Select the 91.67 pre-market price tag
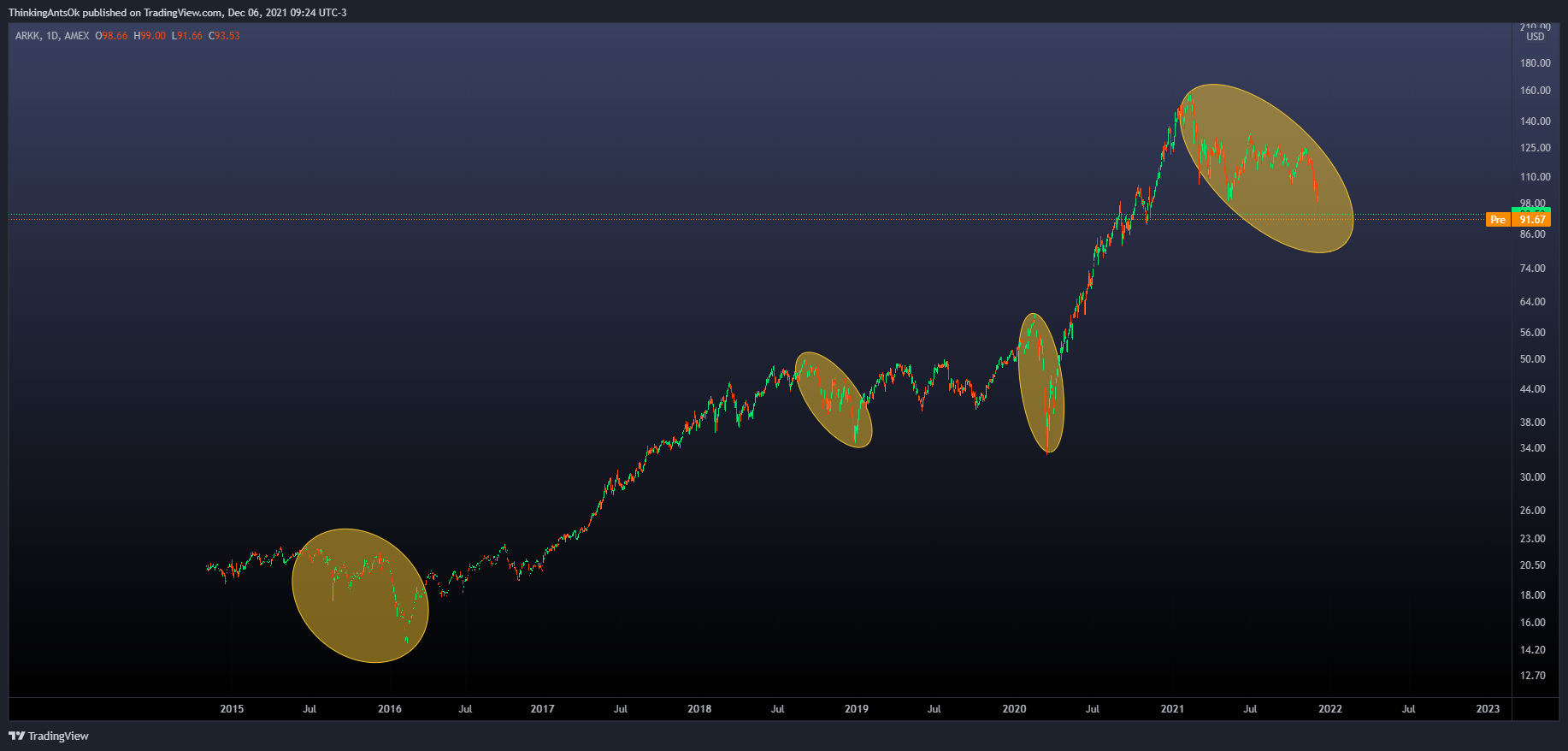 pyautogui.click(x=1530, y=220)
